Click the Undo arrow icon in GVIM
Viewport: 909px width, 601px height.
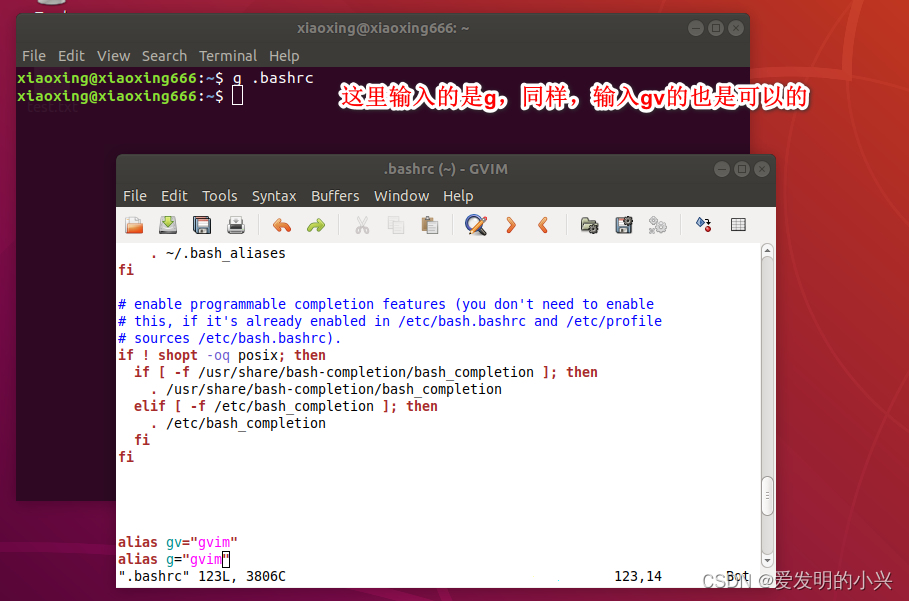tap(282, 225)
